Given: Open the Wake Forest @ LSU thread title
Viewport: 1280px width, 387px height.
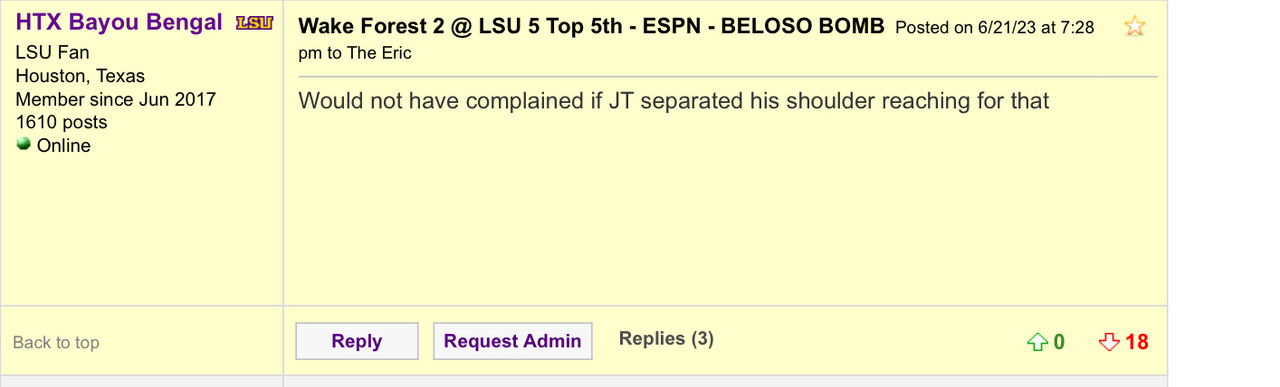Looking at the screenshot, I should pos(591,27).
